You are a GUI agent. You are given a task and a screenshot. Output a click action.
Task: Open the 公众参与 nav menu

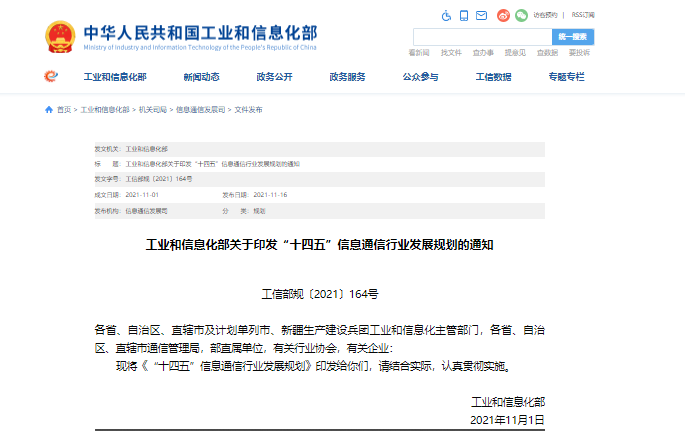[420, 77]
